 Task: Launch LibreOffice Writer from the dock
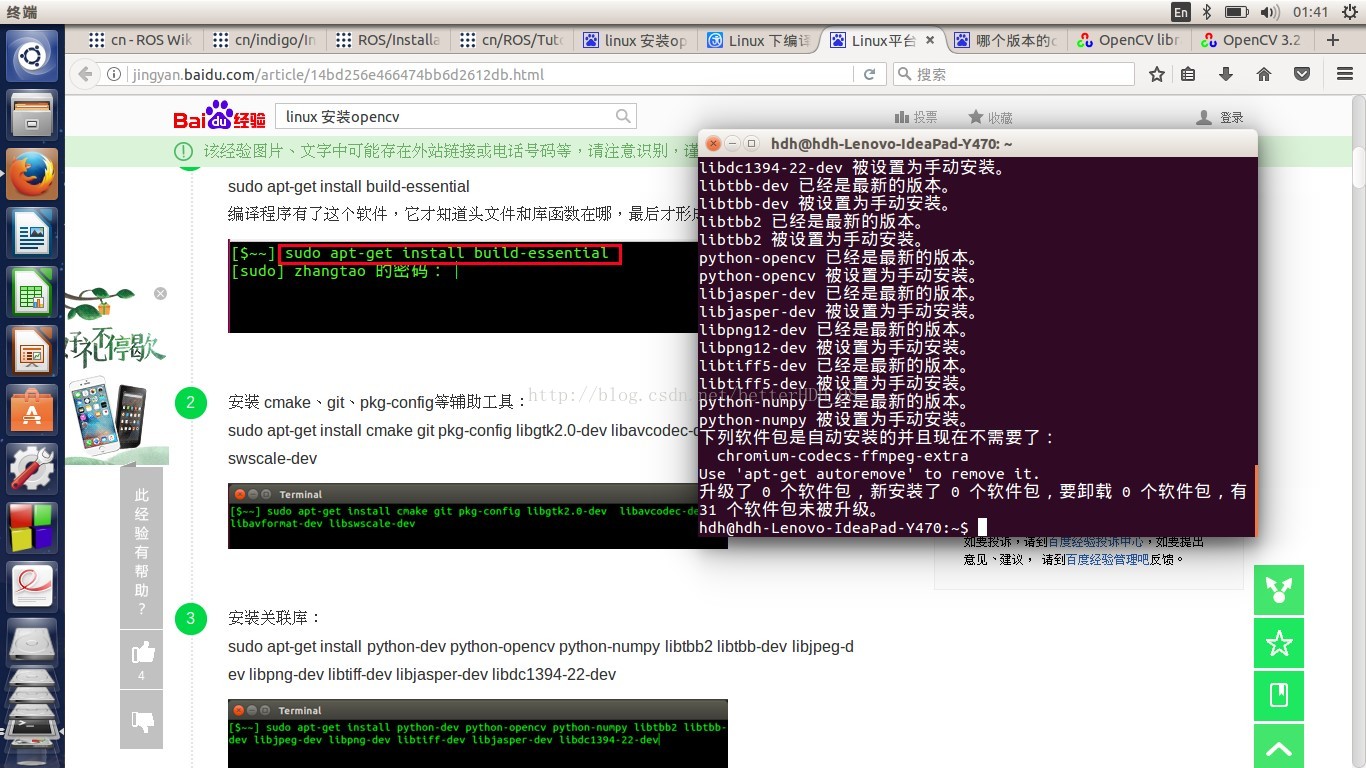pos(32,235)
